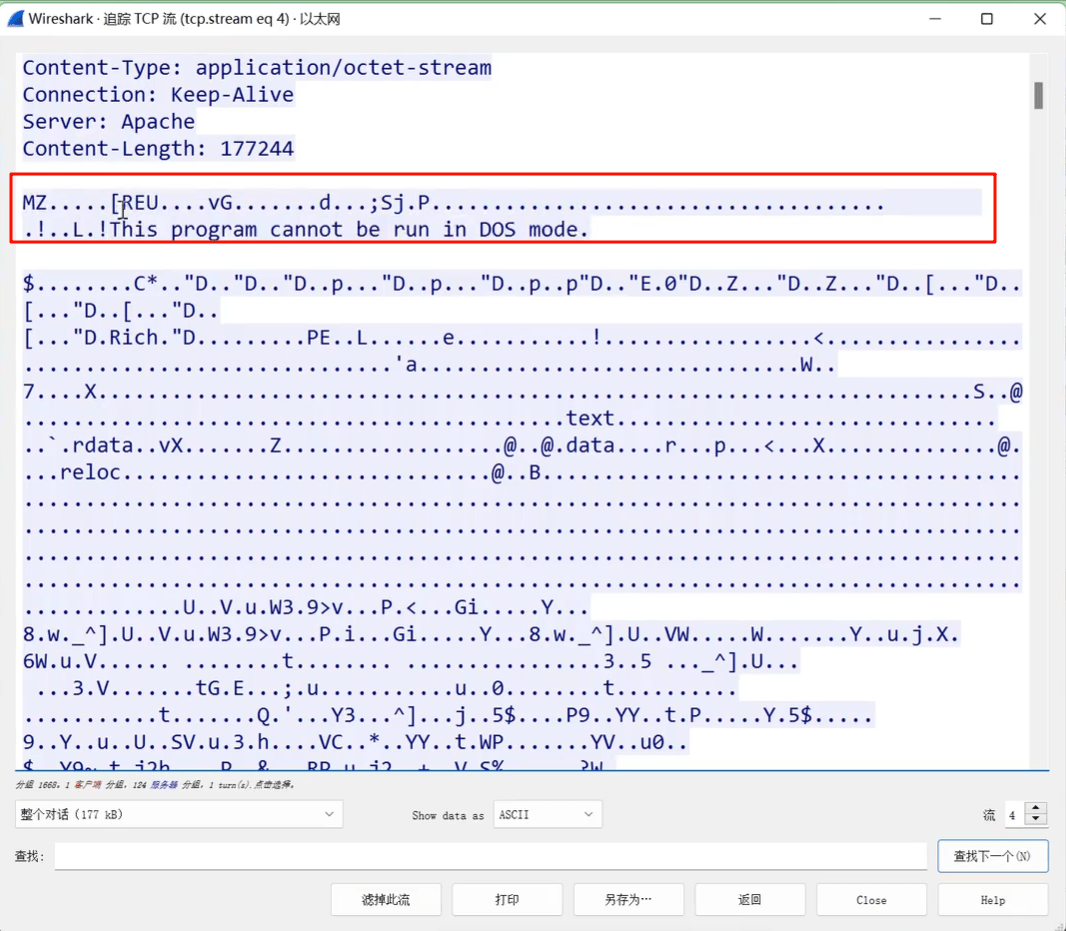Click the 滤掉此流 filter out stream button
The width and height of the screenshot is (1066, 931).
click(x=385, y=900)
